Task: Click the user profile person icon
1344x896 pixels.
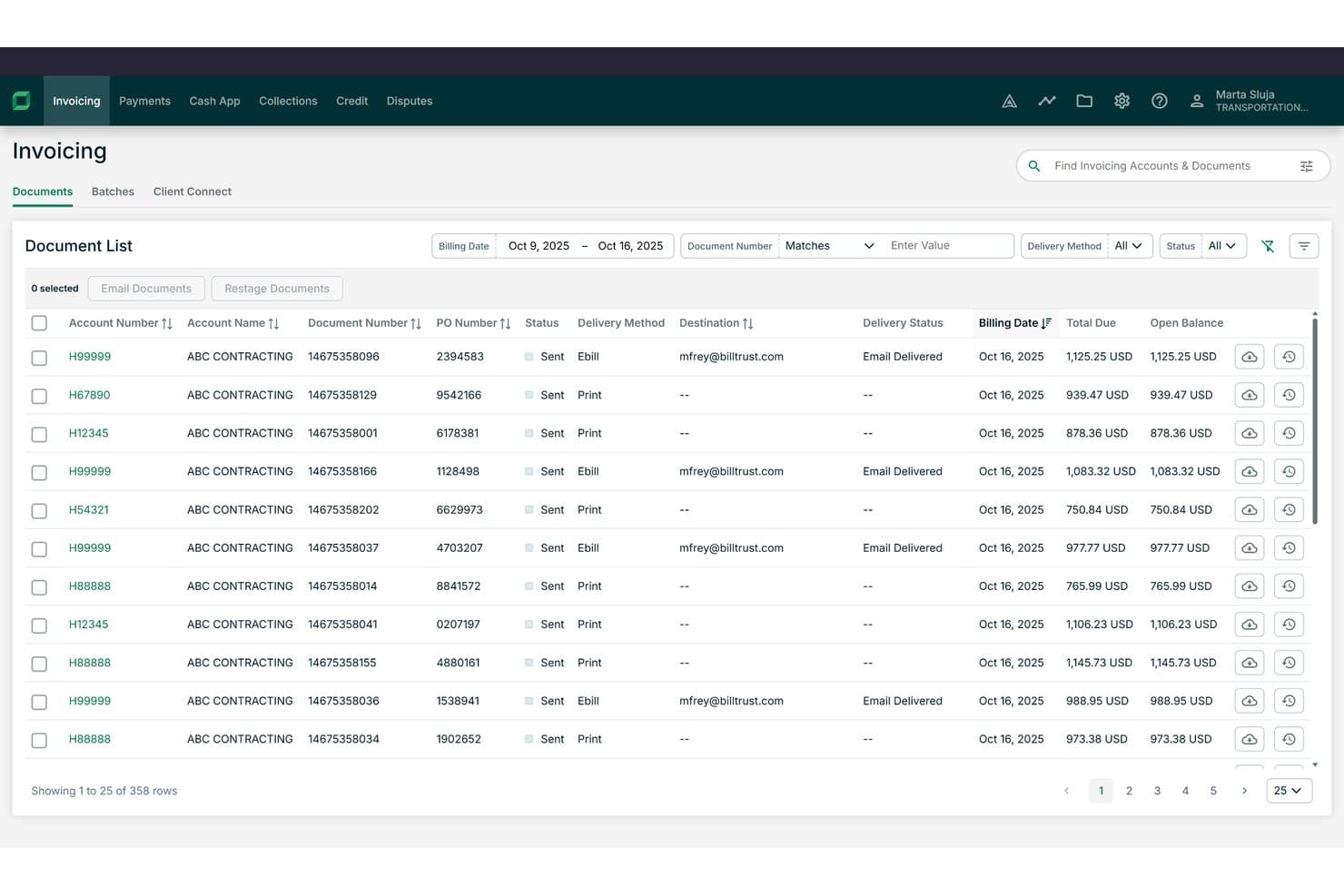Action: [1197, 101]
